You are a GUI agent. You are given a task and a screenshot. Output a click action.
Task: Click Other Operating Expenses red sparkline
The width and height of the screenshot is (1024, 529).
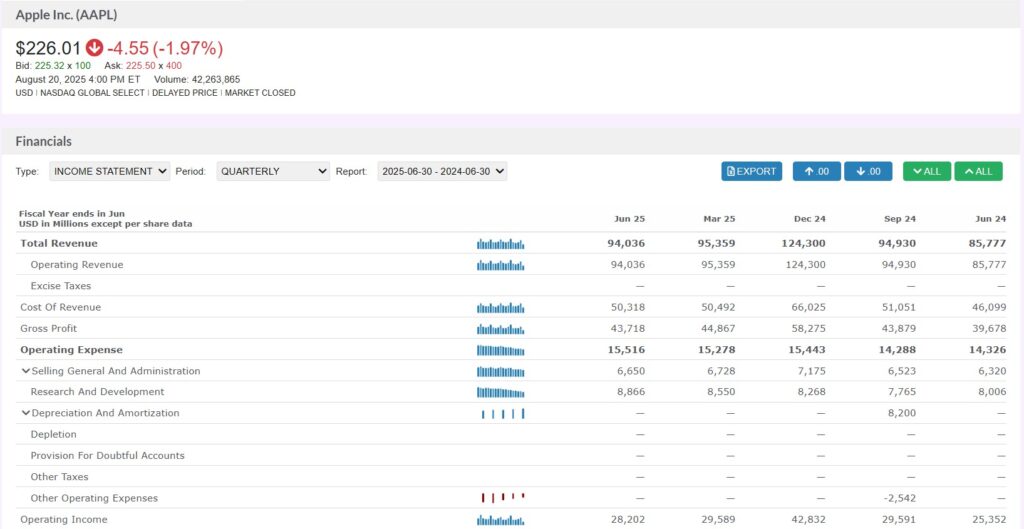[503, 498]
